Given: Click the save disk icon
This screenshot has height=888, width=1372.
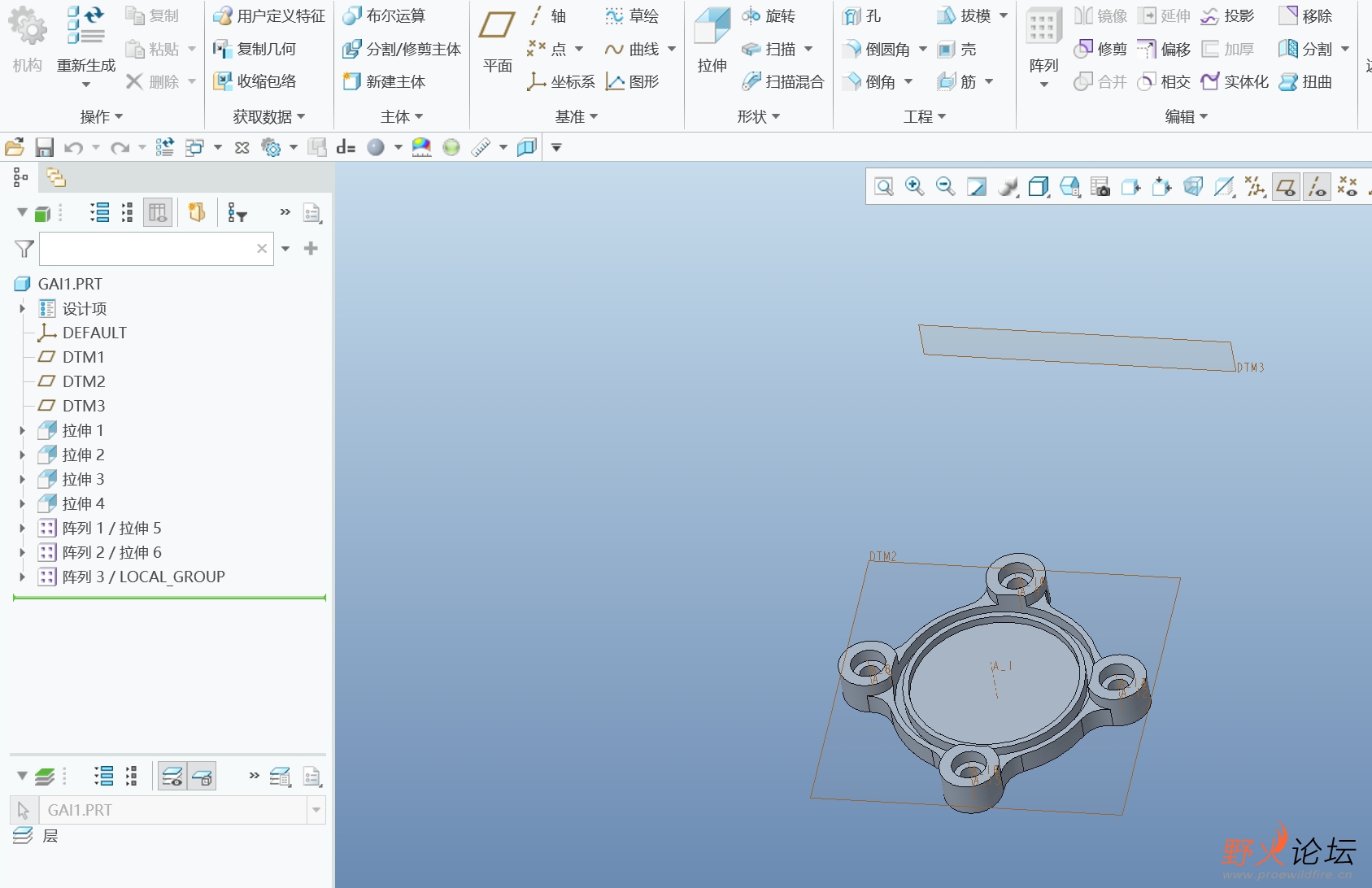Looking at the screenshot, I should point(44,147).
